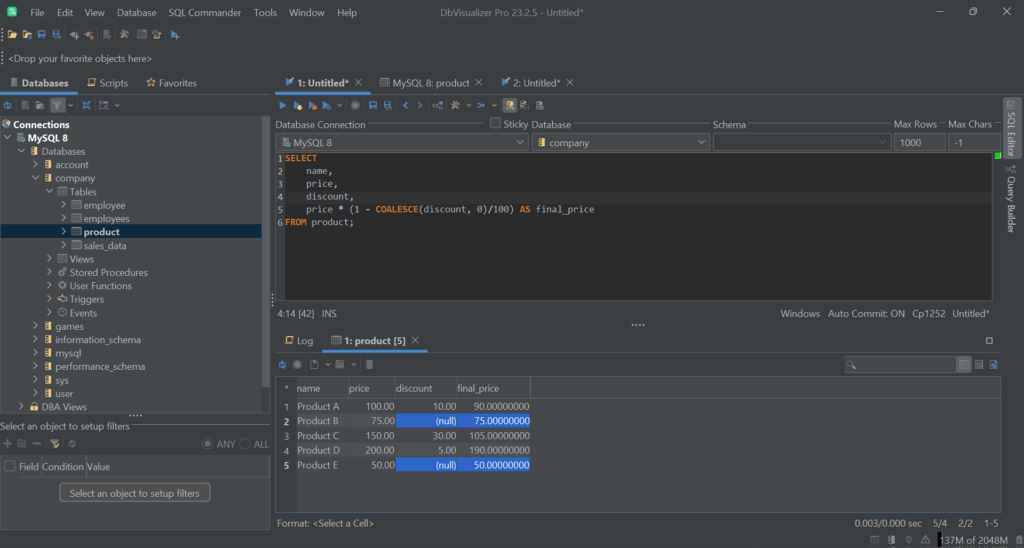
Task: Expand the Stored Procedures node
Action: click(50, 272)
